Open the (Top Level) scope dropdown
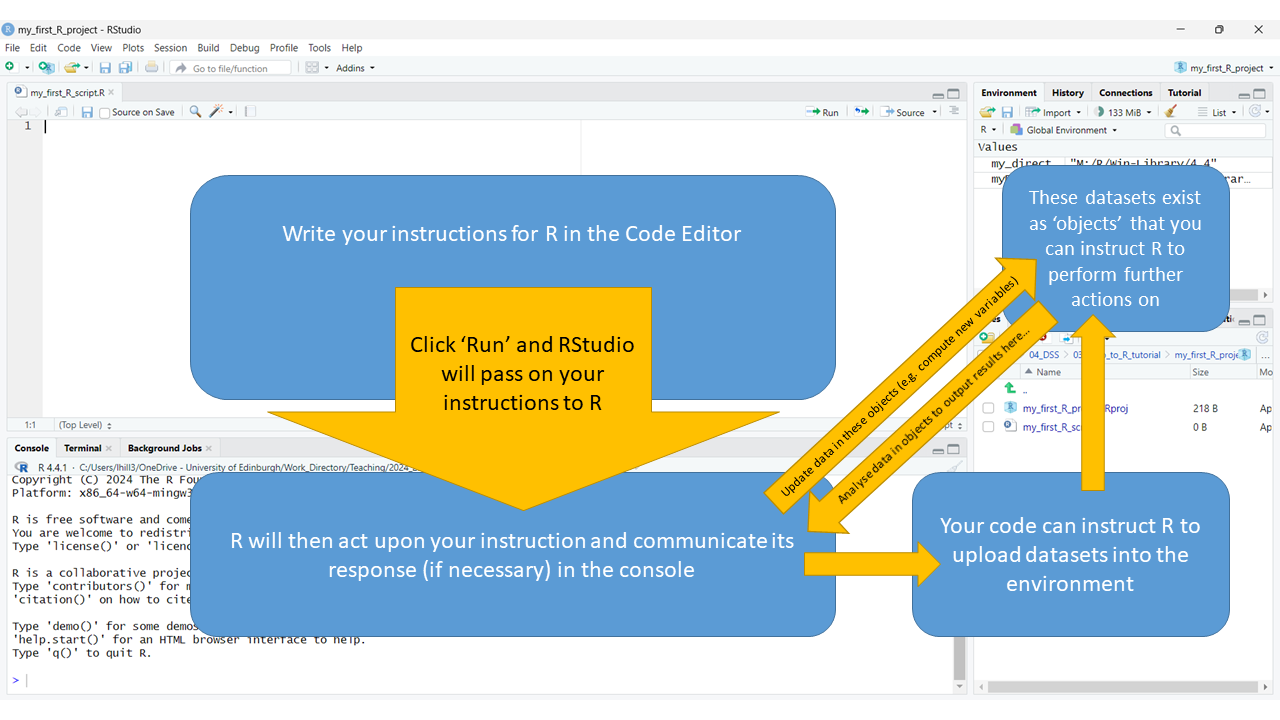 tap(85, 425)
